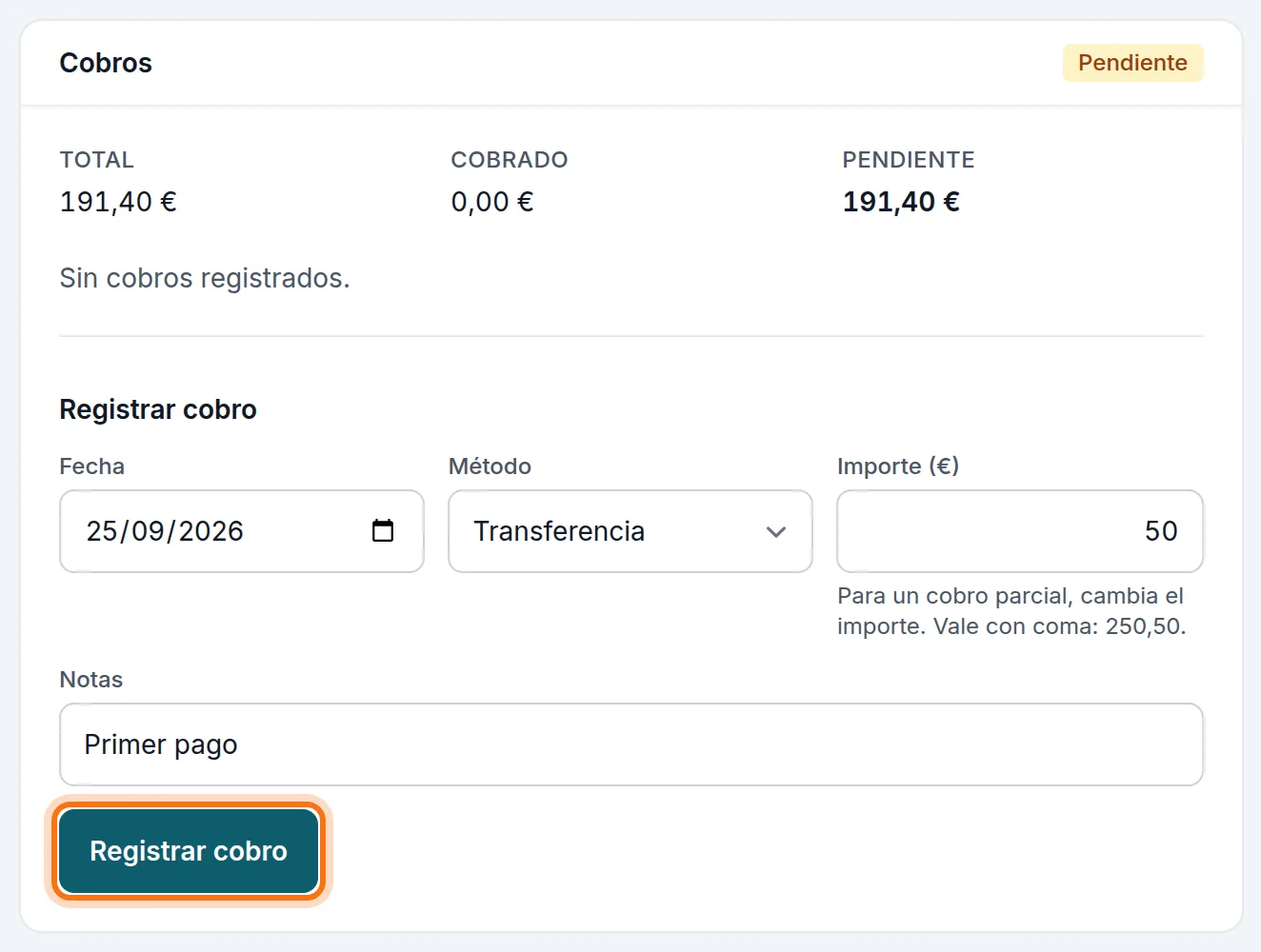Image resolution: width=1261 pixels, height=952 pixels.
Task: Open the Método dropdown showing Transferencia
Action: coord(630,531)
